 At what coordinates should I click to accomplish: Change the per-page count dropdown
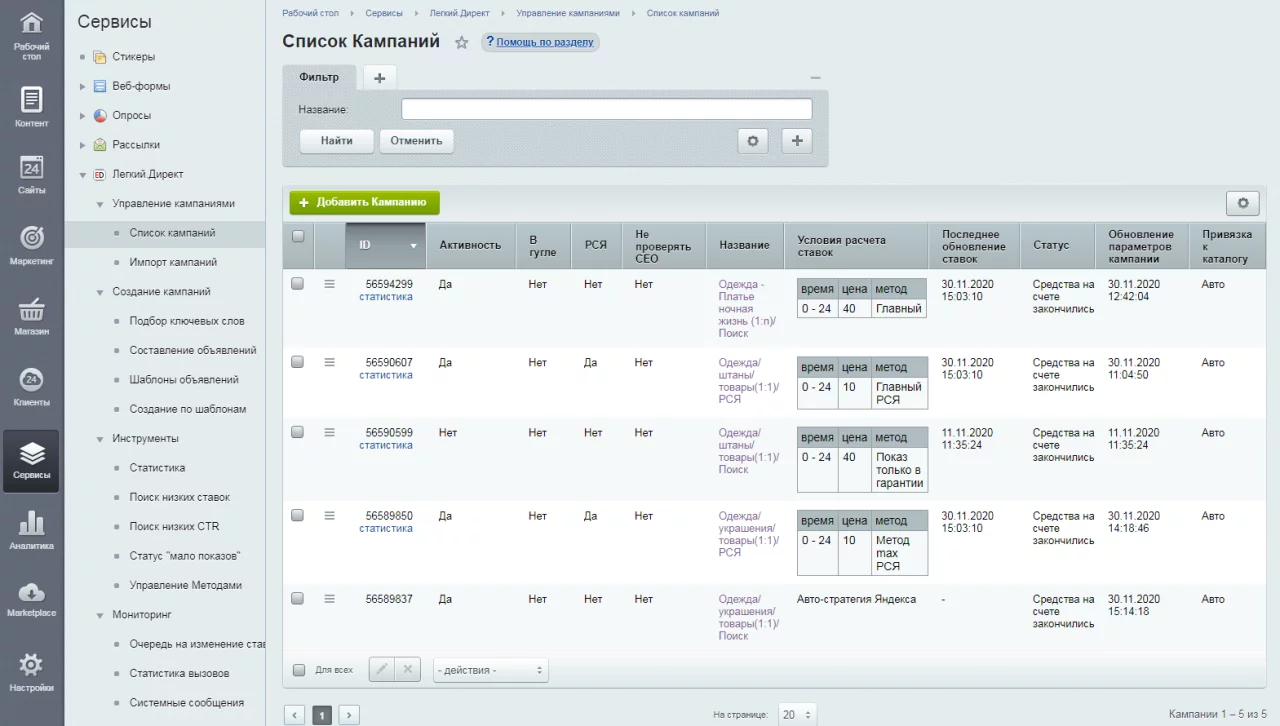click(797, 715)
